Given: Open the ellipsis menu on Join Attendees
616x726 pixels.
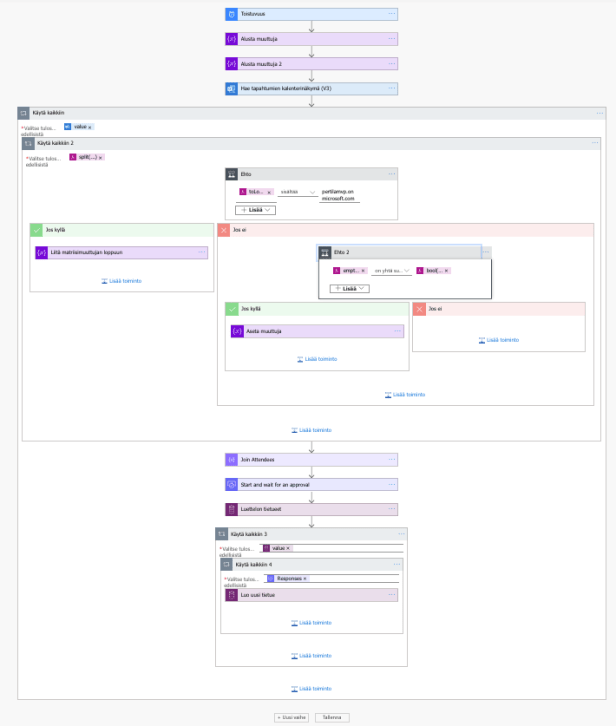Looking at the screenshot, I should pyautogui.click(x=392, y=460).
